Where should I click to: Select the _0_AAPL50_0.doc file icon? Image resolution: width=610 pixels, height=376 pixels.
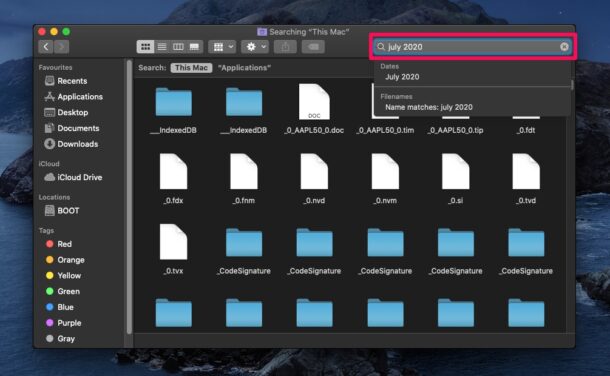314,102
